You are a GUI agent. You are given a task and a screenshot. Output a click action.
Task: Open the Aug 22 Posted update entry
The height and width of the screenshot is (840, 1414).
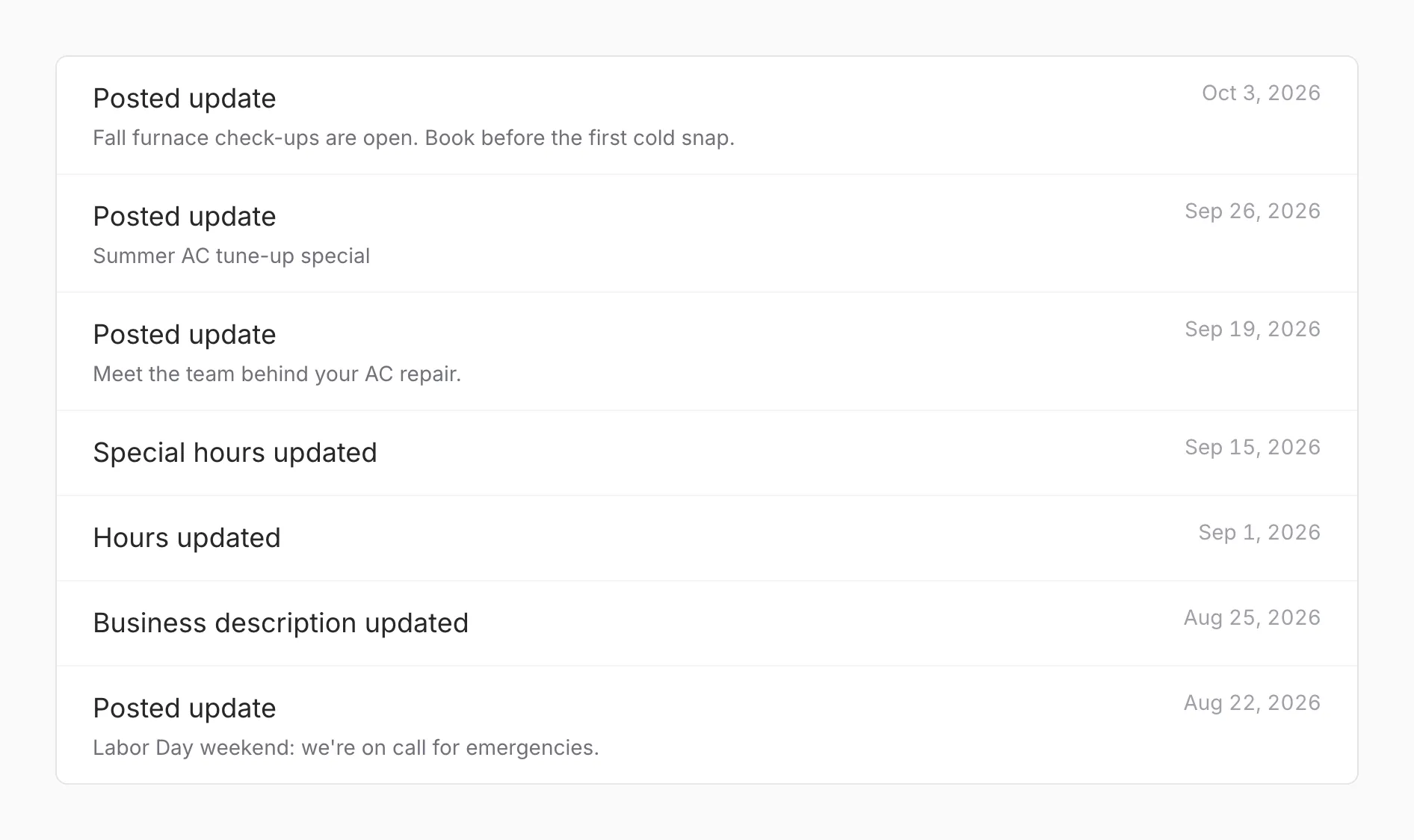click(x=707, y=725)
